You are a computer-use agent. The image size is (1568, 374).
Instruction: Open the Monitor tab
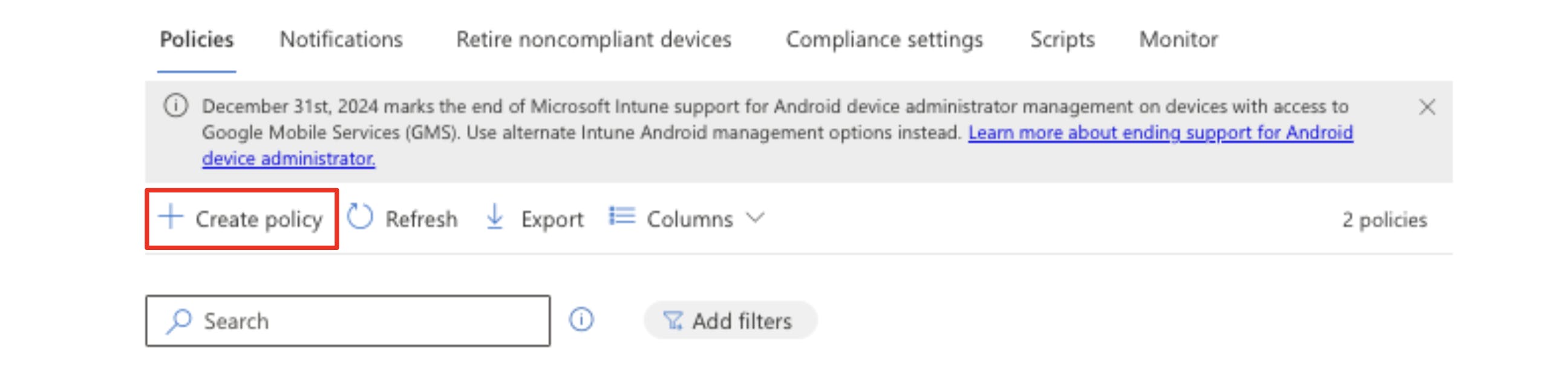pyautogui.click(x=1178, y=39)
